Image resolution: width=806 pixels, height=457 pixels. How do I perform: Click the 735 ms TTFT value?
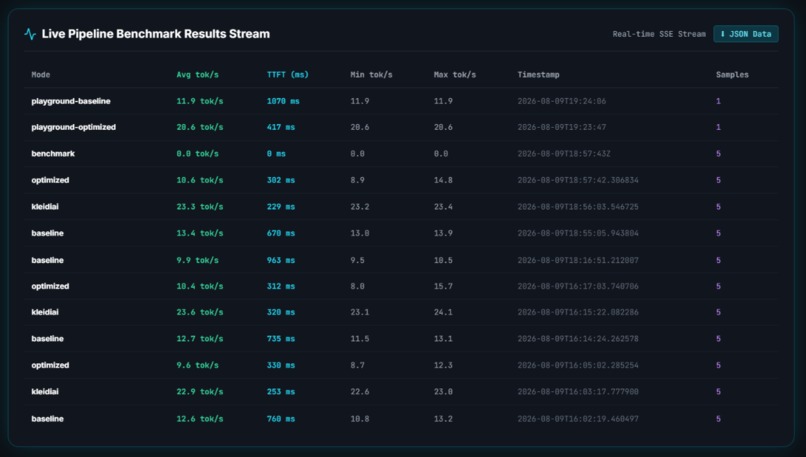(x=281, y=338)
